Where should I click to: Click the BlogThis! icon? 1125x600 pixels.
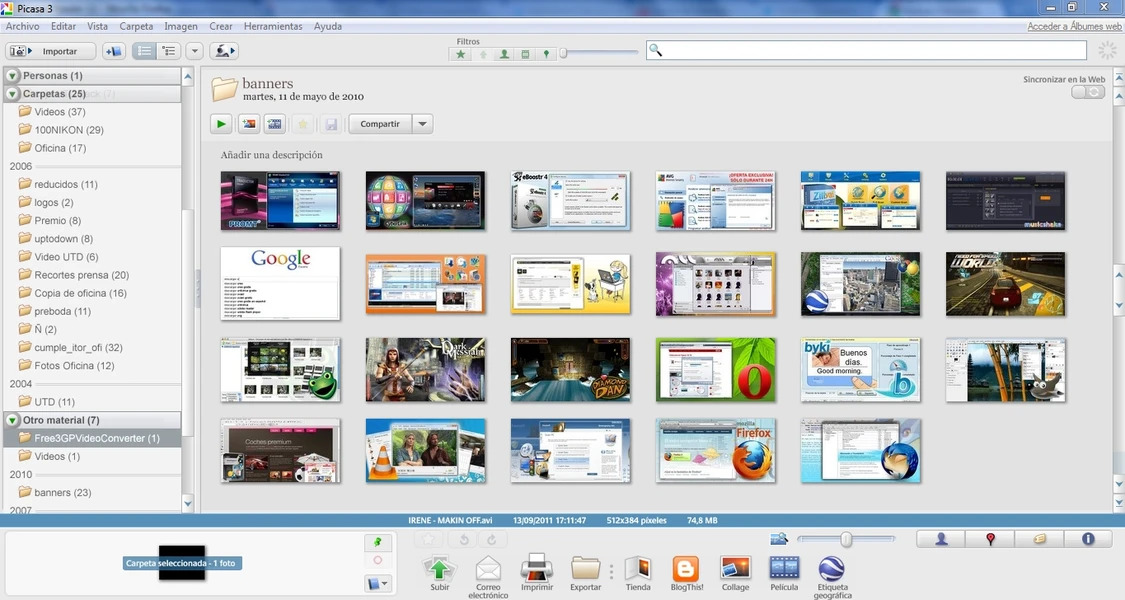686,569
